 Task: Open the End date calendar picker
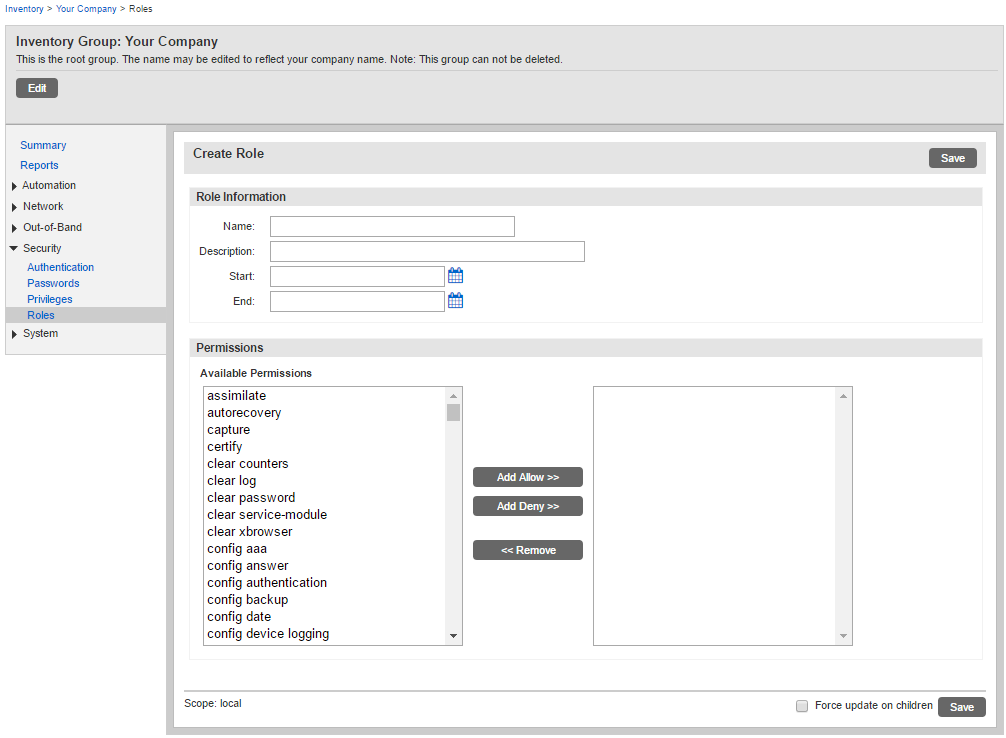pos(455,300)
